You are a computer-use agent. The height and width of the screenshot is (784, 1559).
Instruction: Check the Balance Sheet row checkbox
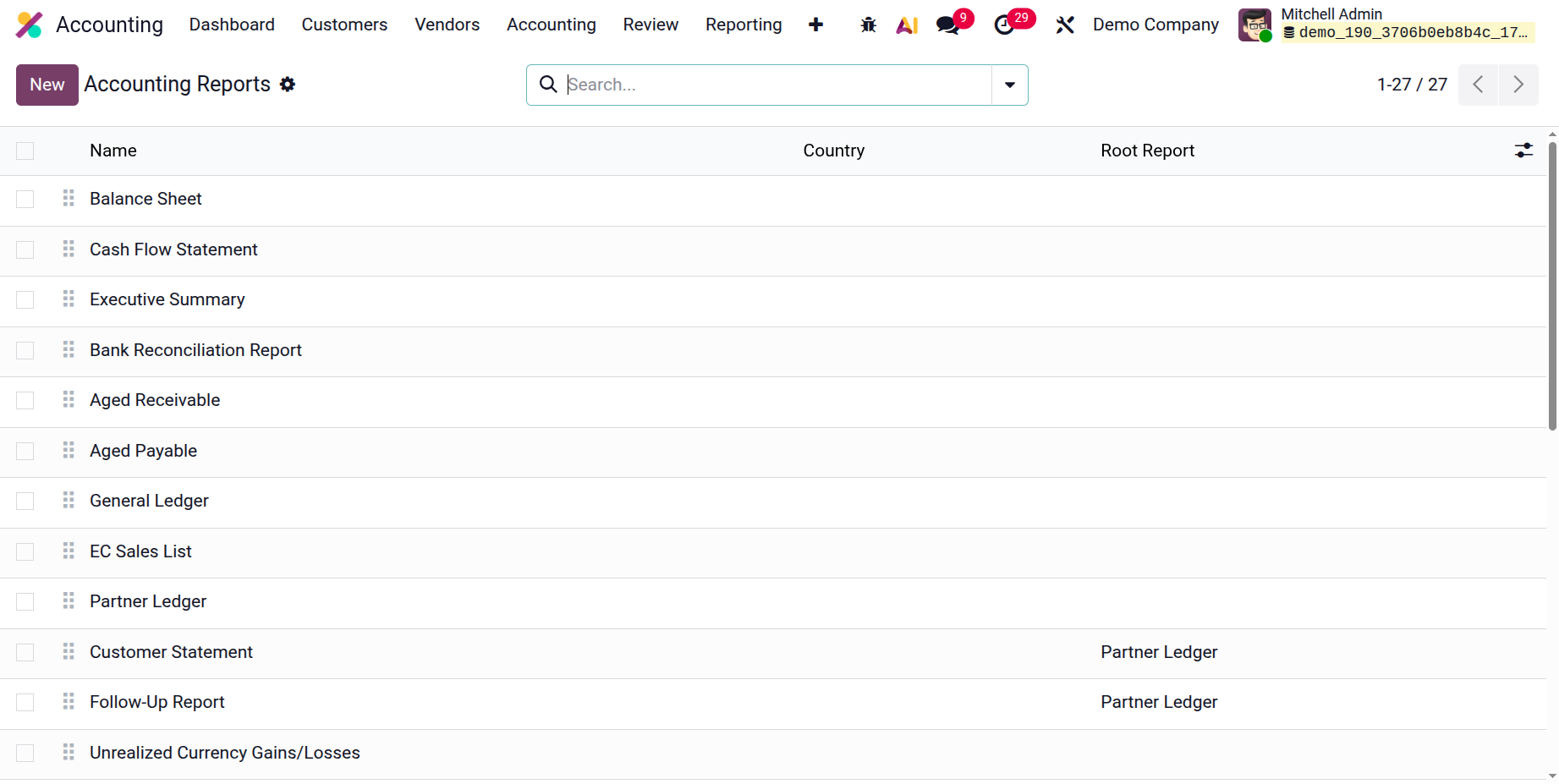(x=25, y=200)
